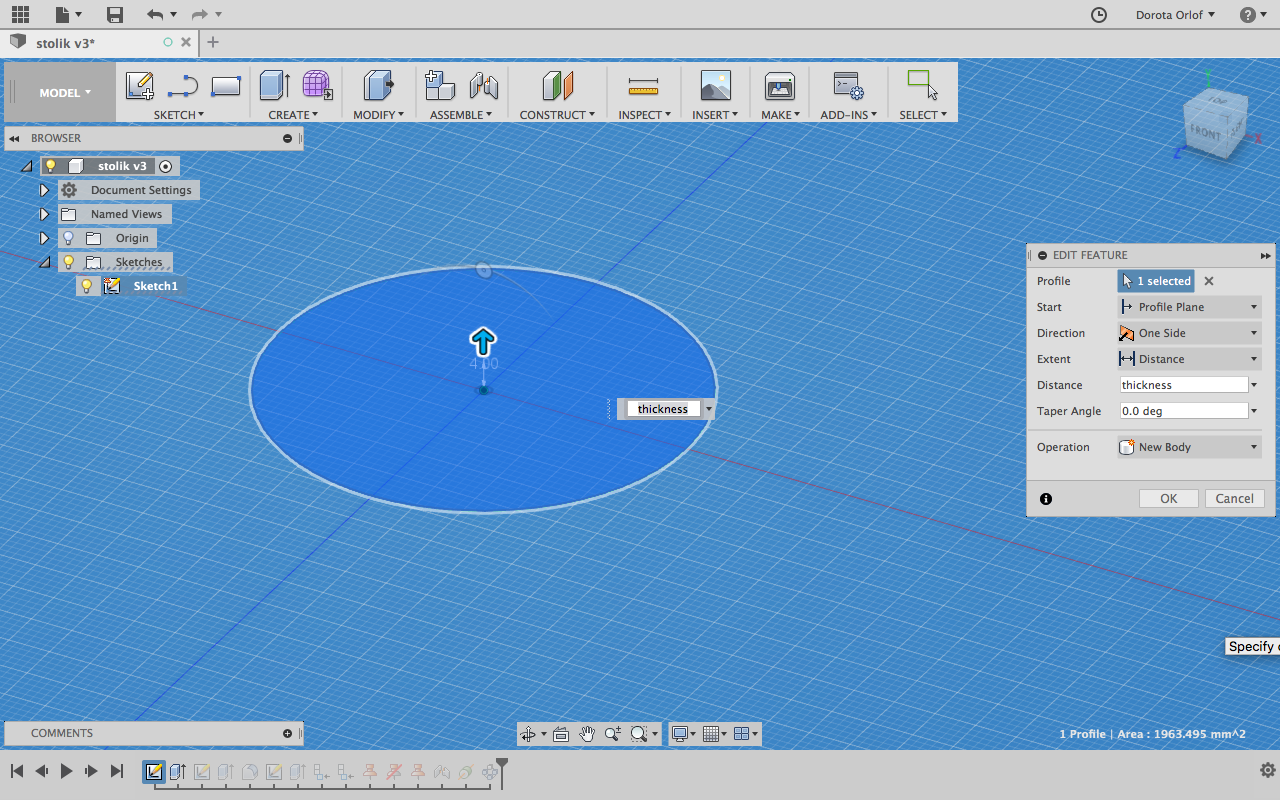Viewport: 1280px width, 800px height.
Task: Select the Pan hand tool
Action: (587, 734)
